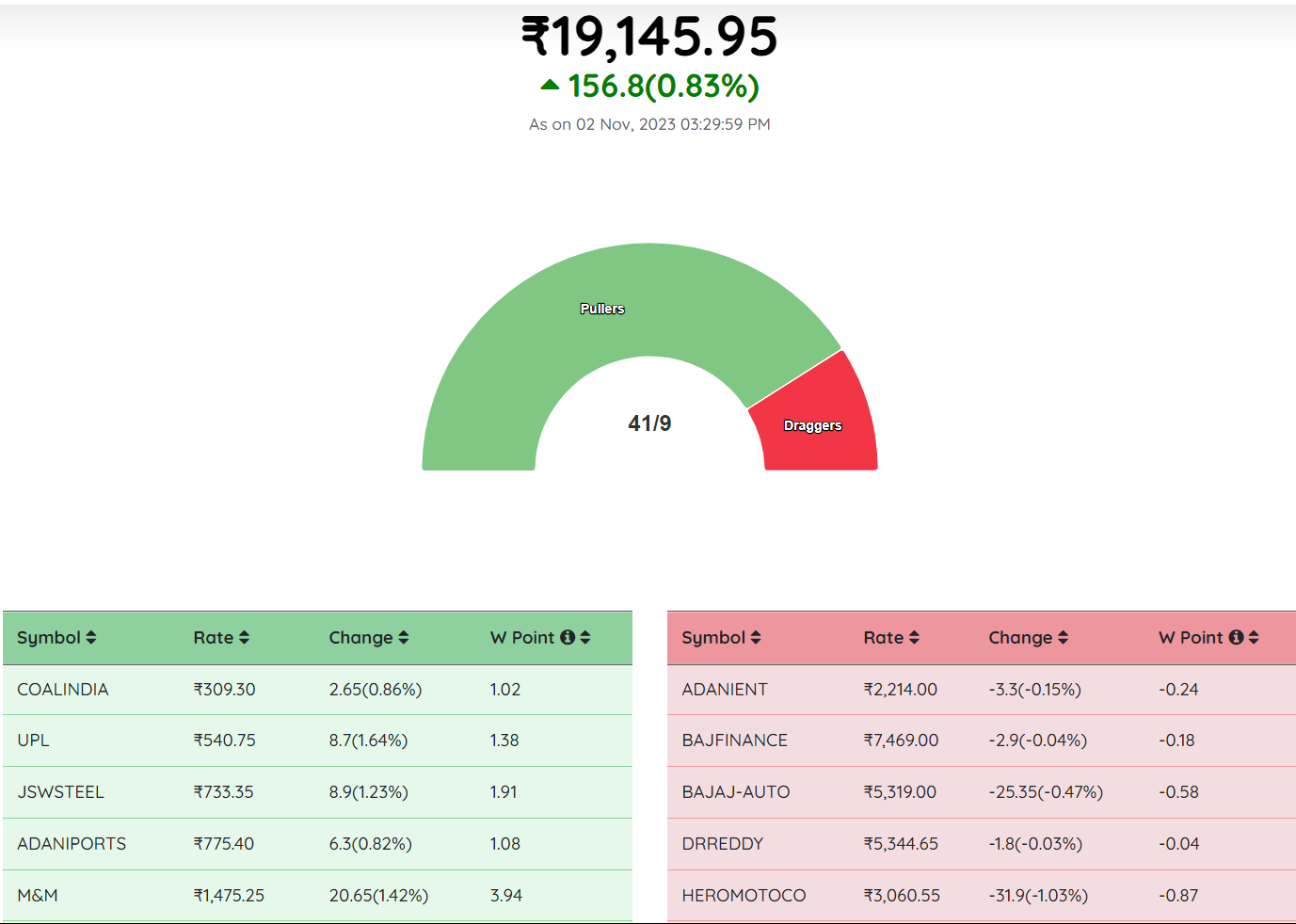Sort draggers table by Rate arrows
1296x924 pixels.
pyautogui.click(x=914, y=638)
